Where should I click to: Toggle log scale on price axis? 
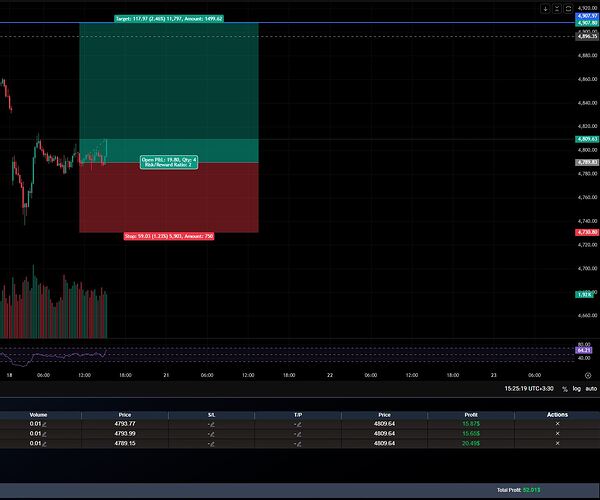(x=577, y=389)
